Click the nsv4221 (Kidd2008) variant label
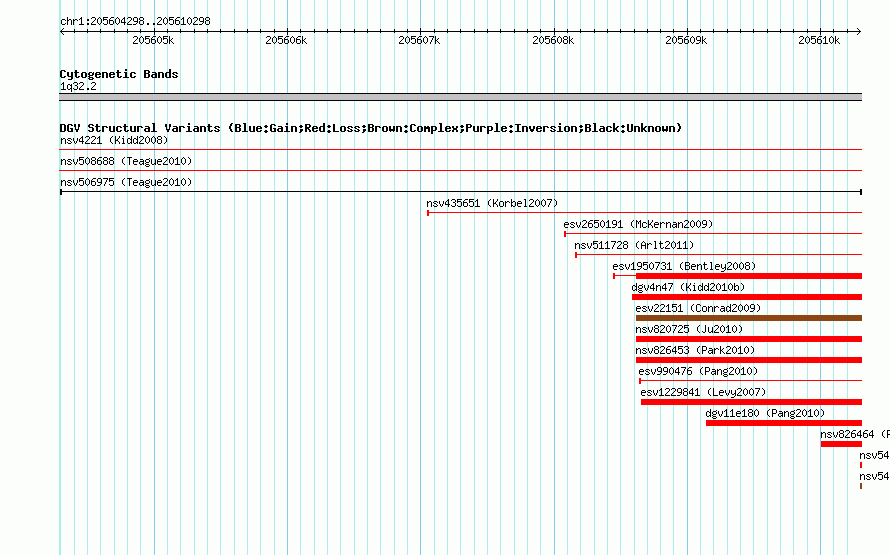This screenshot has height=555, width=890. coord(114,140)
